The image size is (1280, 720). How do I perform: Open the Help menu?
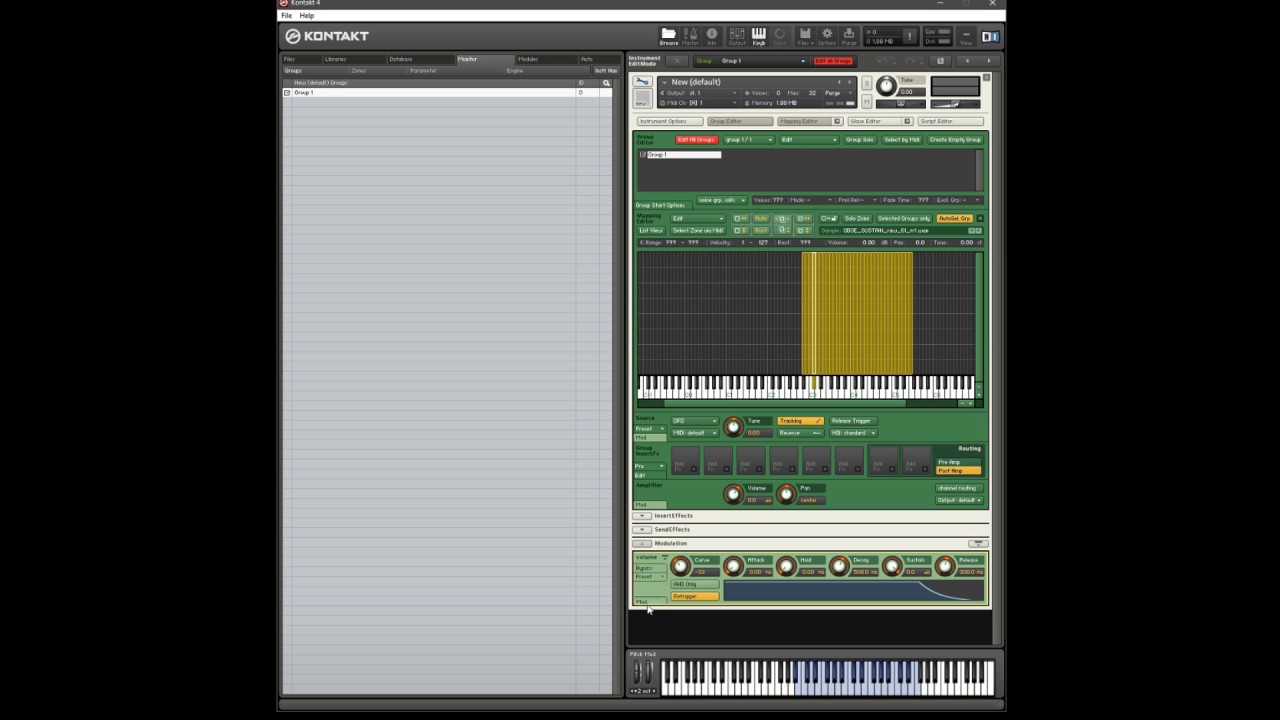[x=307, y=16]
